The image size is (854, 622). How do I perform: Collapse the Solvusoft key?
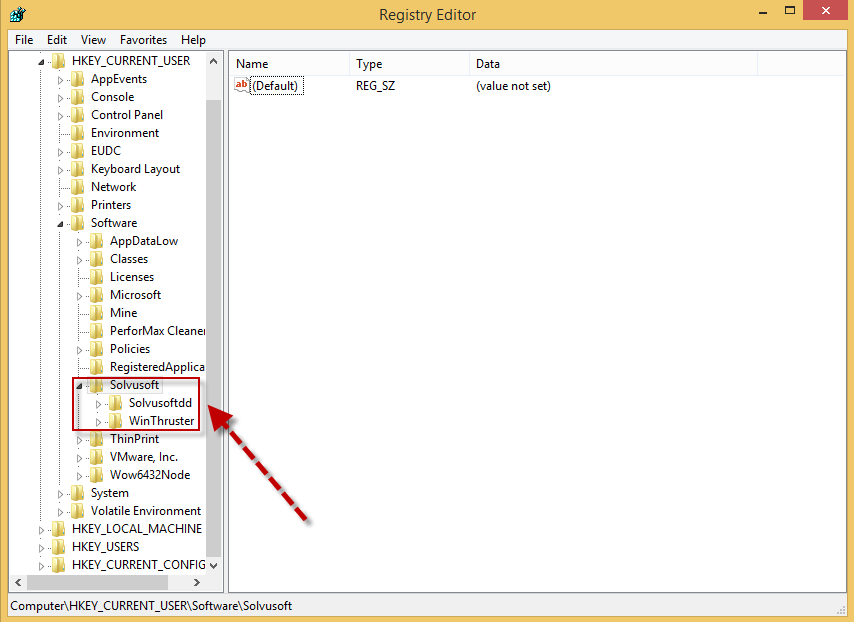tap(80, 386)
